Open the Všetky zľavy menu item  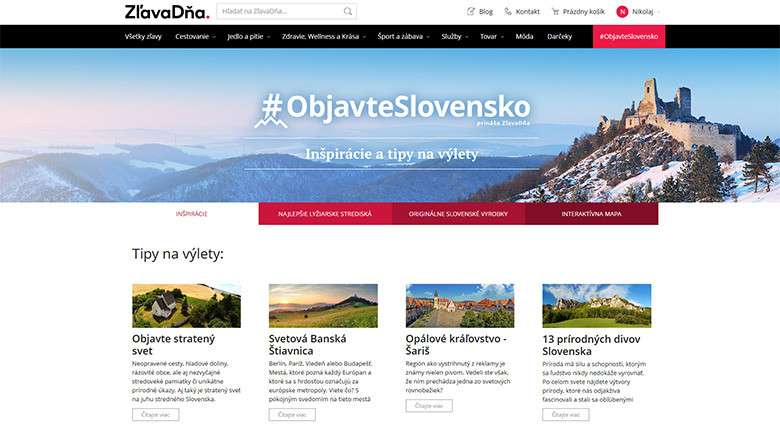click(x=143, y=36)
